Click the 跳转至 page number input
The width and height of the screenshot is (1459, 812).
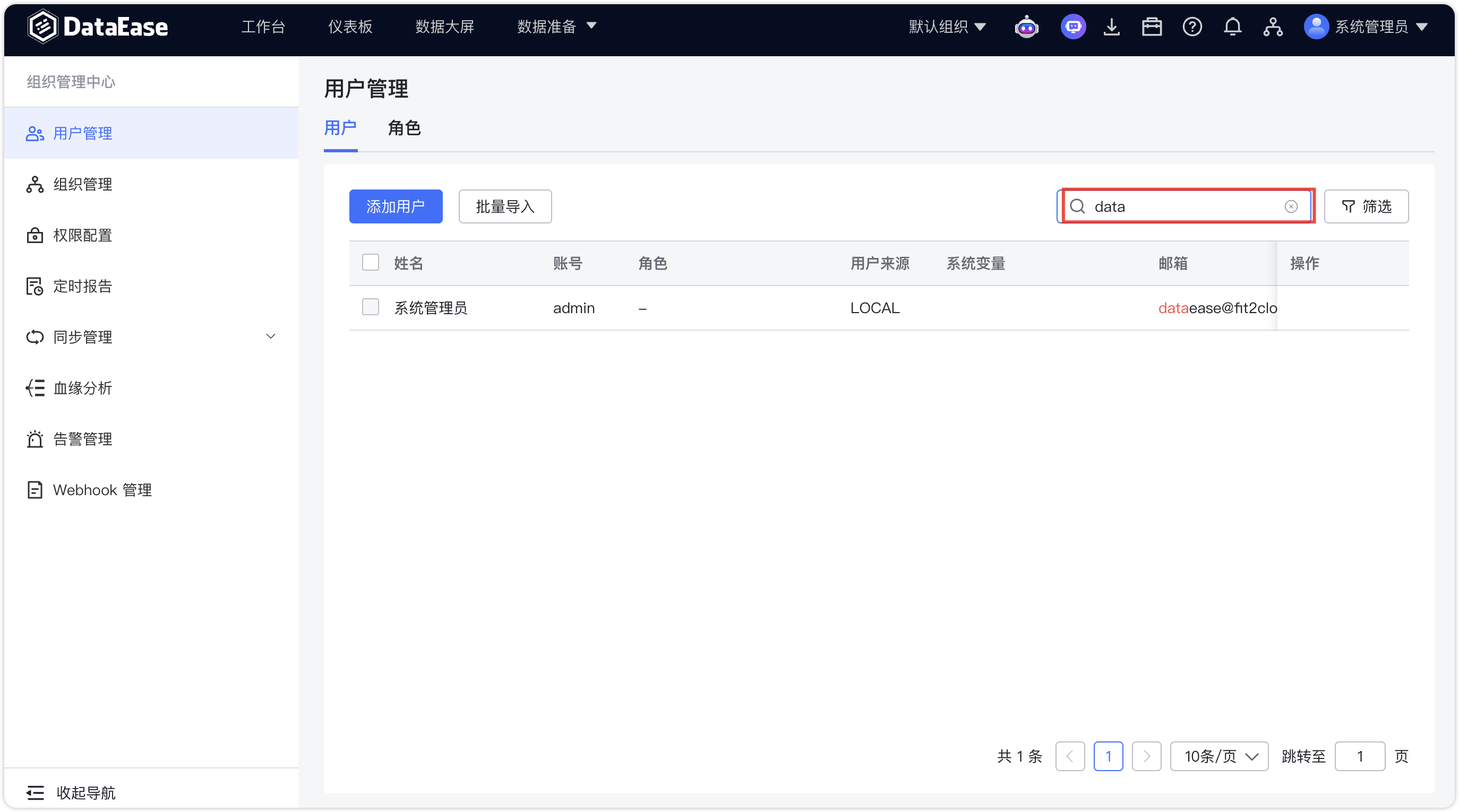[x=1360, y=756]
